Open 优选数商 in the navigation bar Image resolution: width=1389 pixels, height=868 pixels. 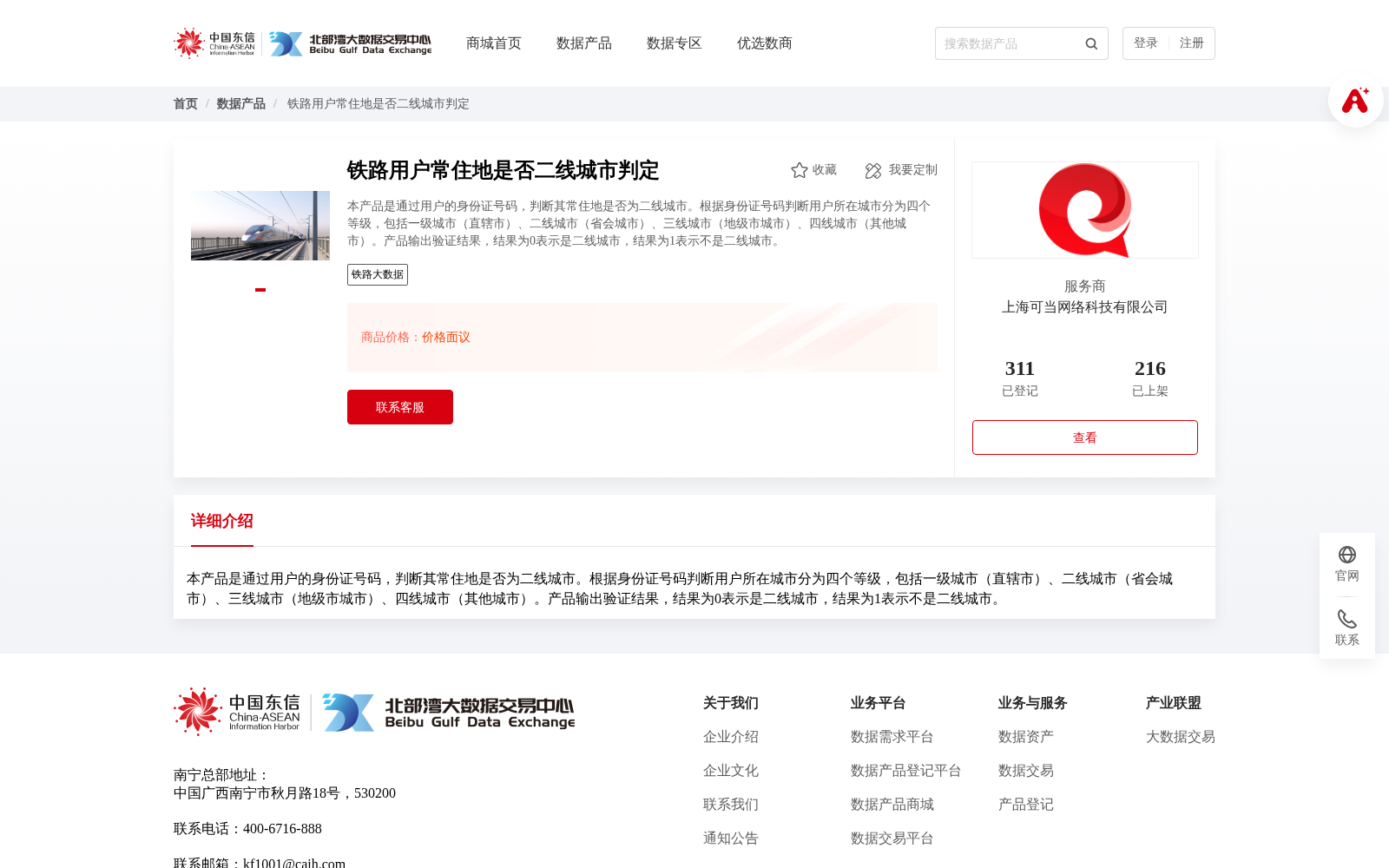point(765,43)
